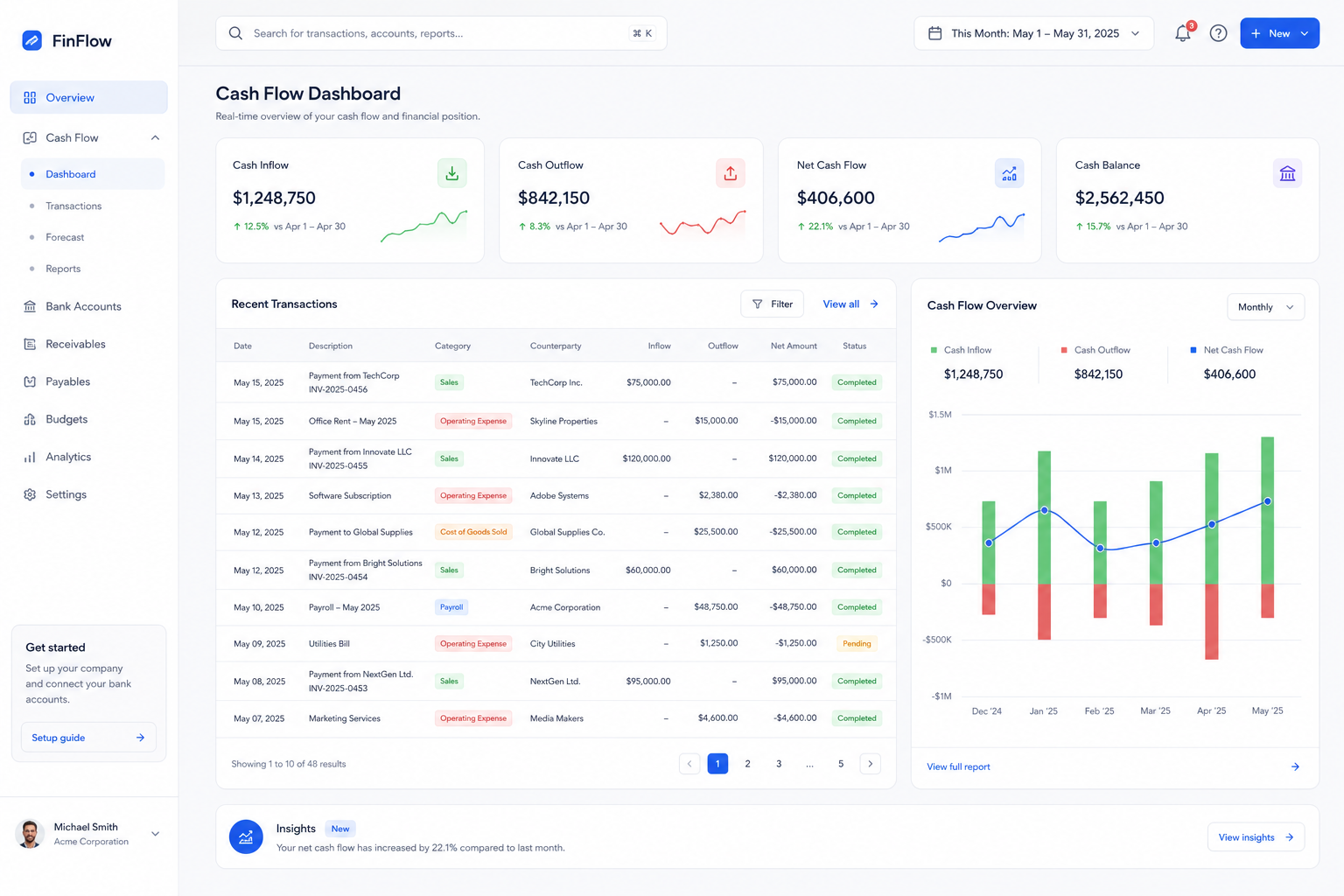Click the Cost of Goods Sold tag
This screenshot has width=1344, height=896.
[473, 532]
